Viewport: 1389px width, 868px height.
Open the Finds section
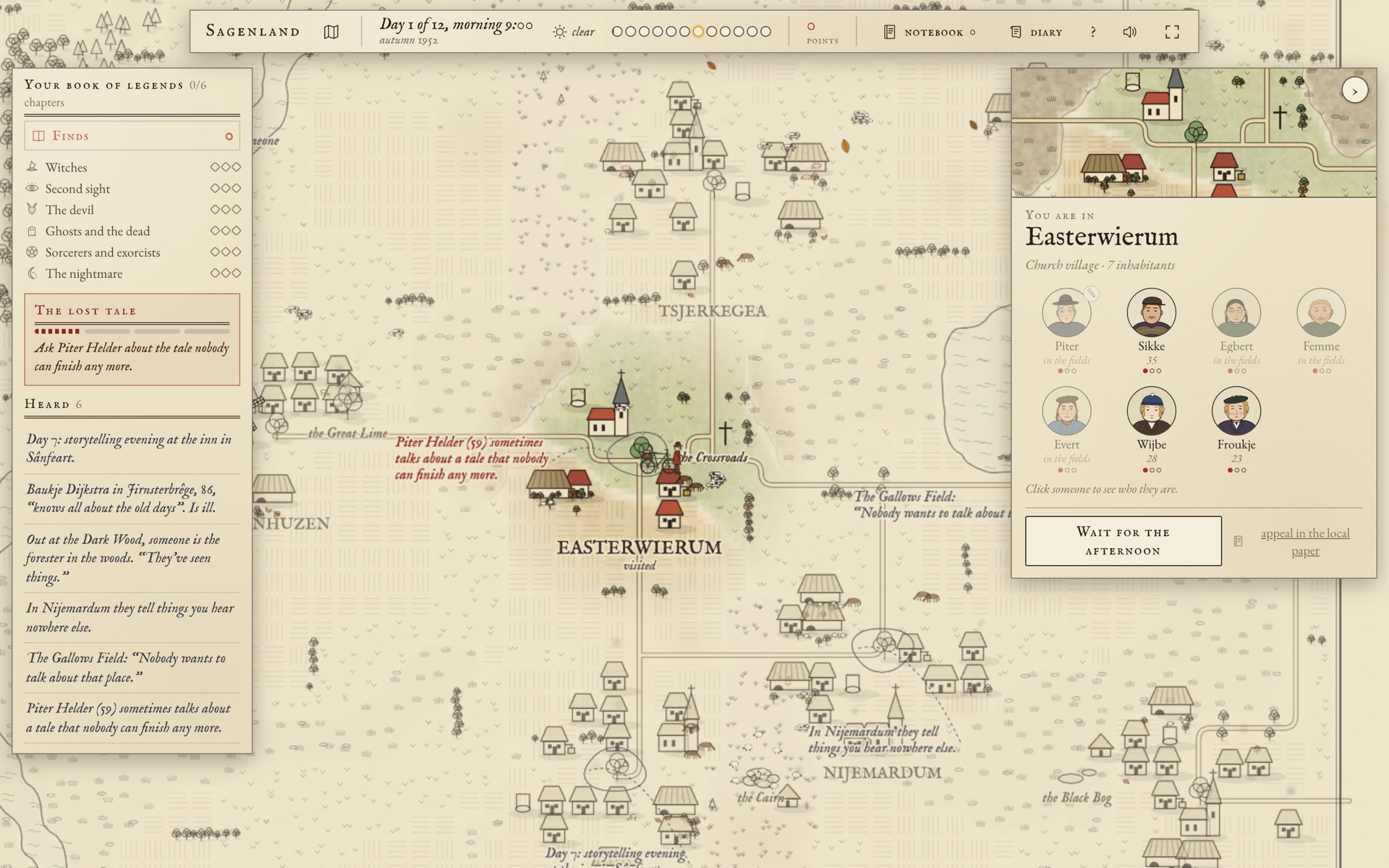(132, 136)
